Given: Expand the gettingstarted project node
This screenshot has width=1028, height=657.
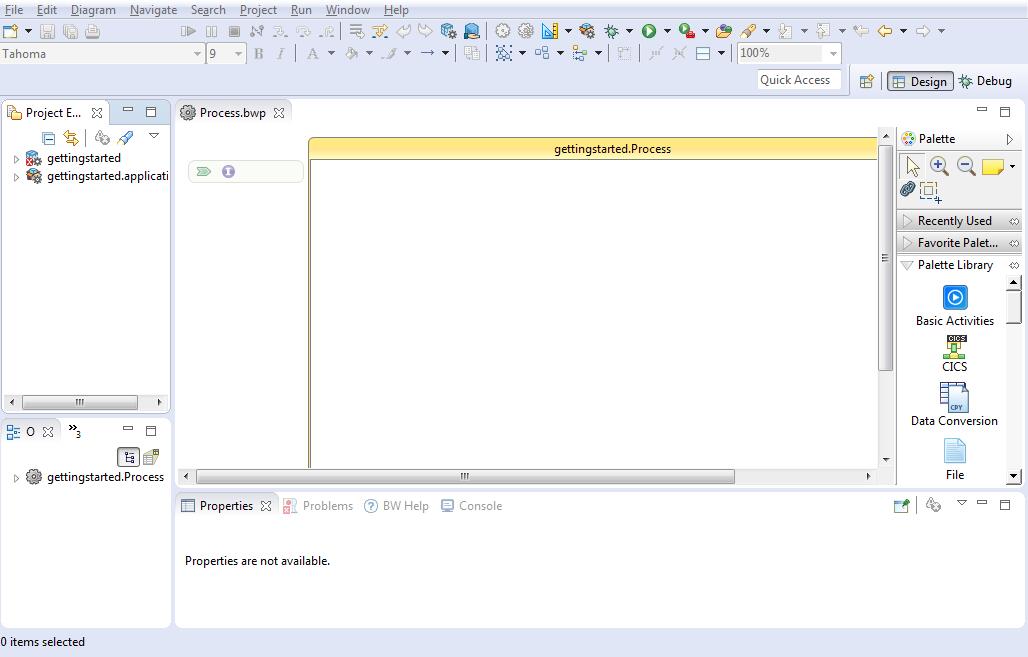Looking at the screenshot, I should pyautogui.click(x=16, y=157).
